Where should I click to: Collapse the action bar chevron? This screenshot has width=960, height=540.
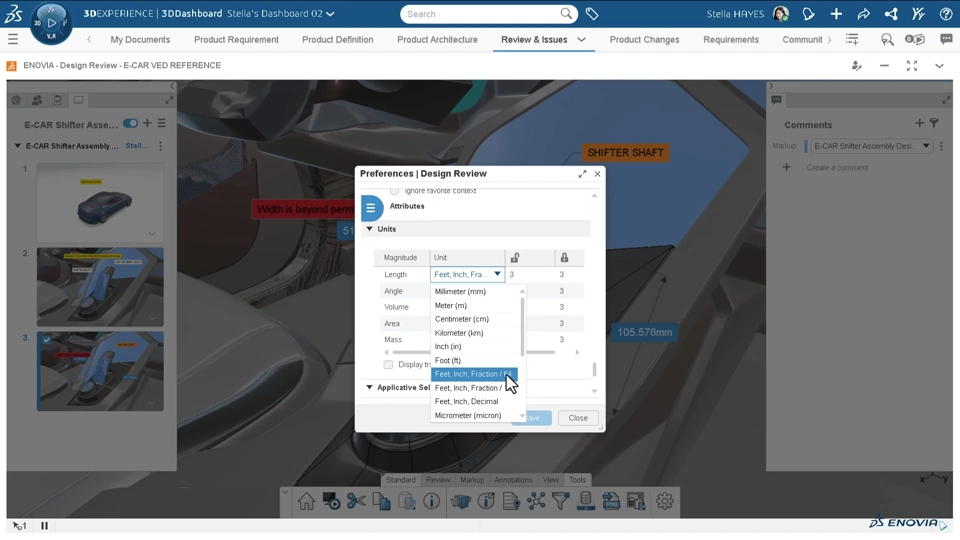pos(285,491)
